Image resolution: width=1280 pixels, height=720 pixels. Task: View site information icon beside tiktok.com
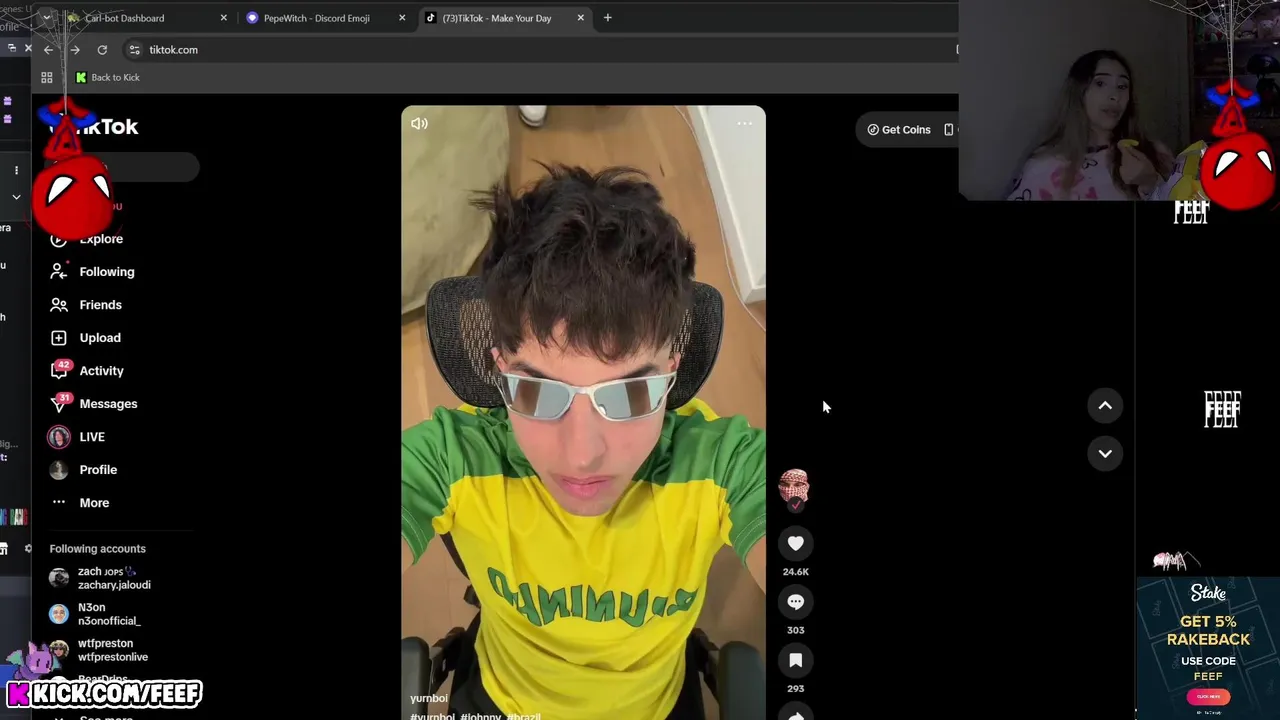[x=134, y=50]
